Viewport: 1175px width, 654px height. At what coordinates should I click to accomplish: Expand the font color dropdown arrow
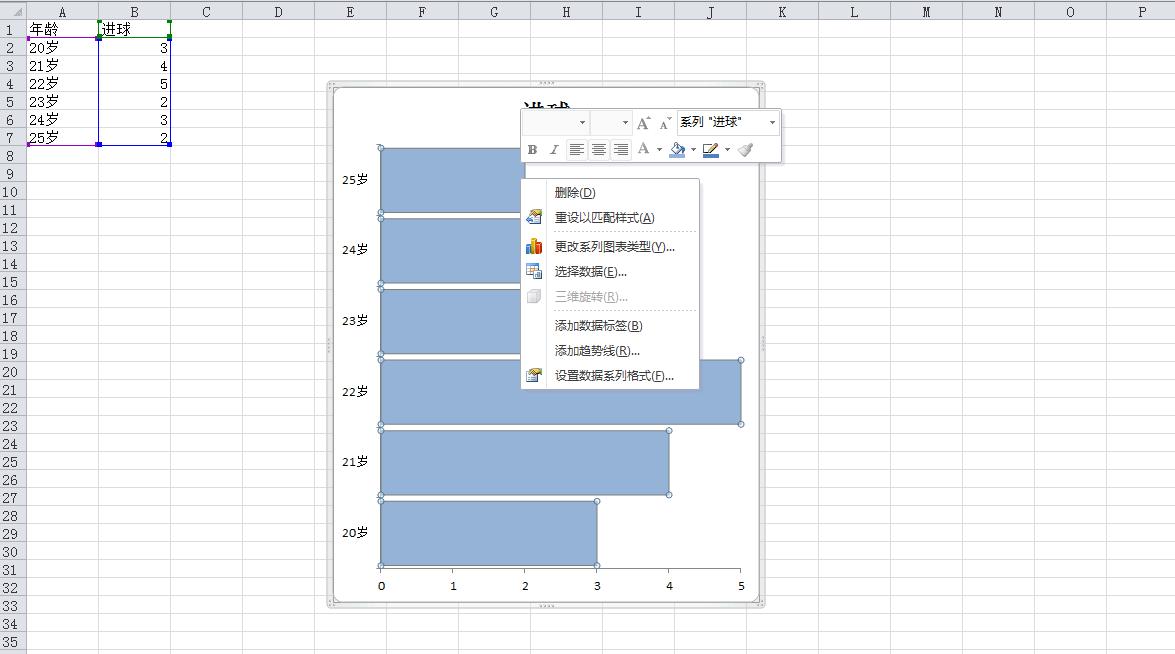tap(659, 150)
